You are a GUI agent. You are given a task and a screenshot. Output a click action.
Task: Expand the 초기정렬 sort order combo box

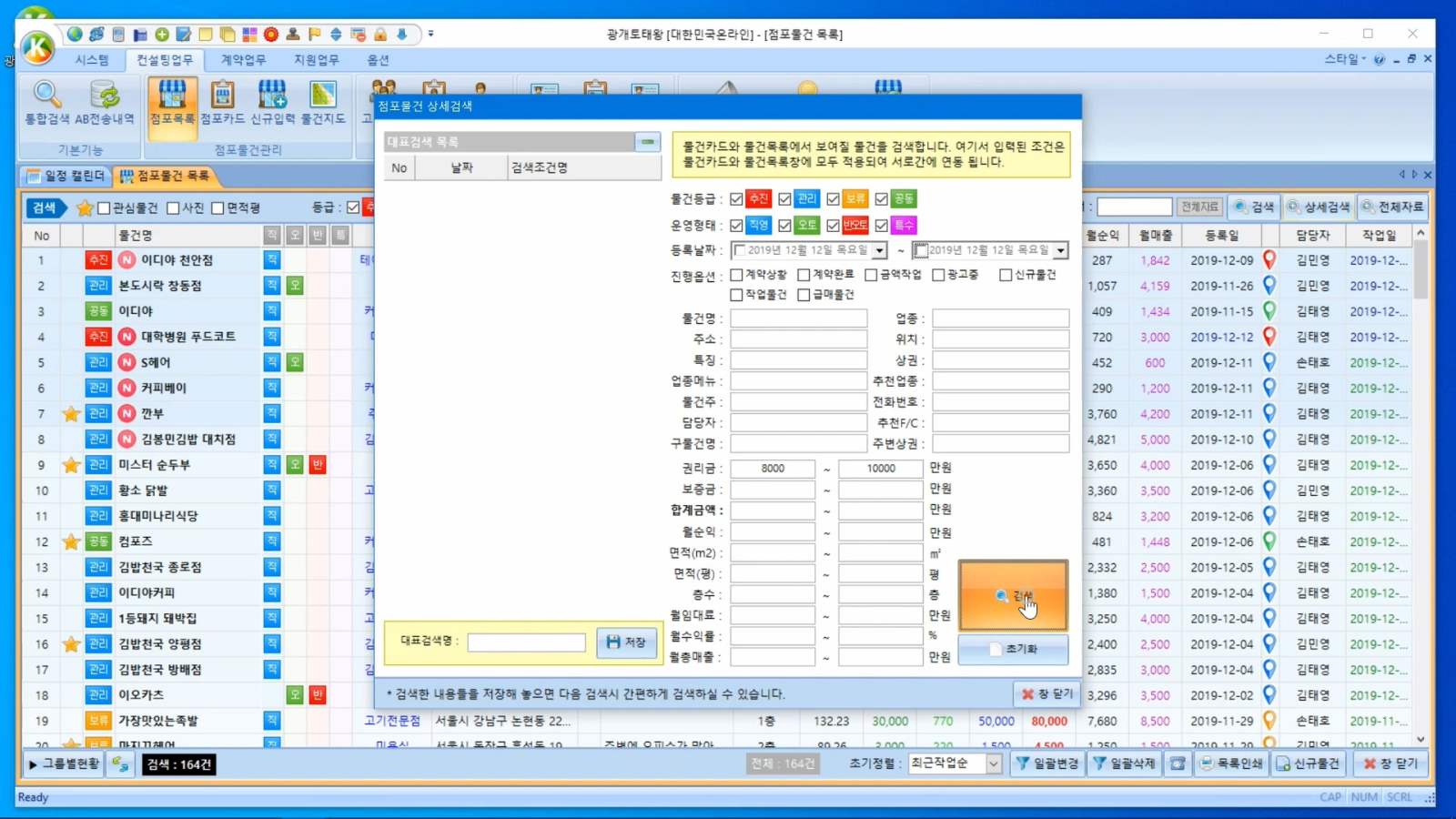[x=993, y=764]
